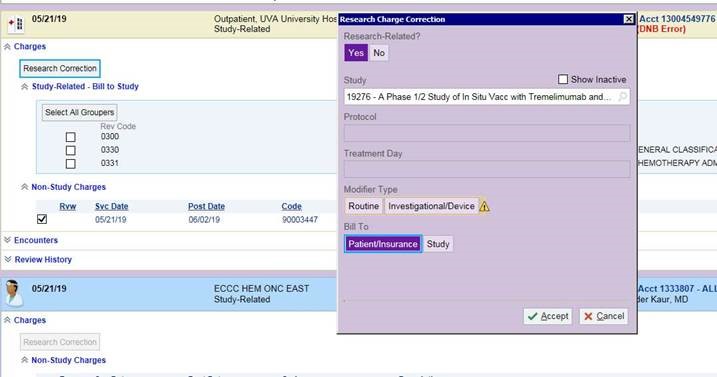Expand the Review History section

pos(7,259)
